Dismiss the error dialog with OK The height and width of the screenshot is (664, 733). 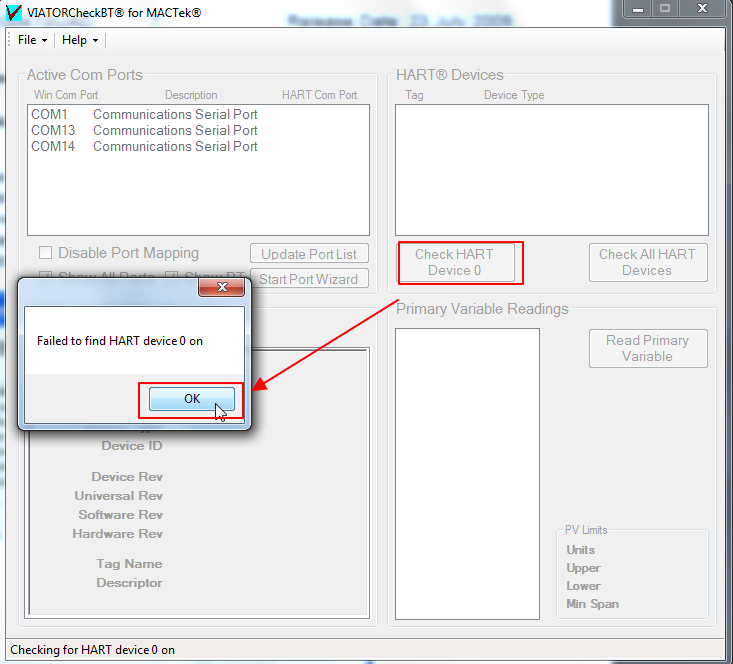coord(192,399)
